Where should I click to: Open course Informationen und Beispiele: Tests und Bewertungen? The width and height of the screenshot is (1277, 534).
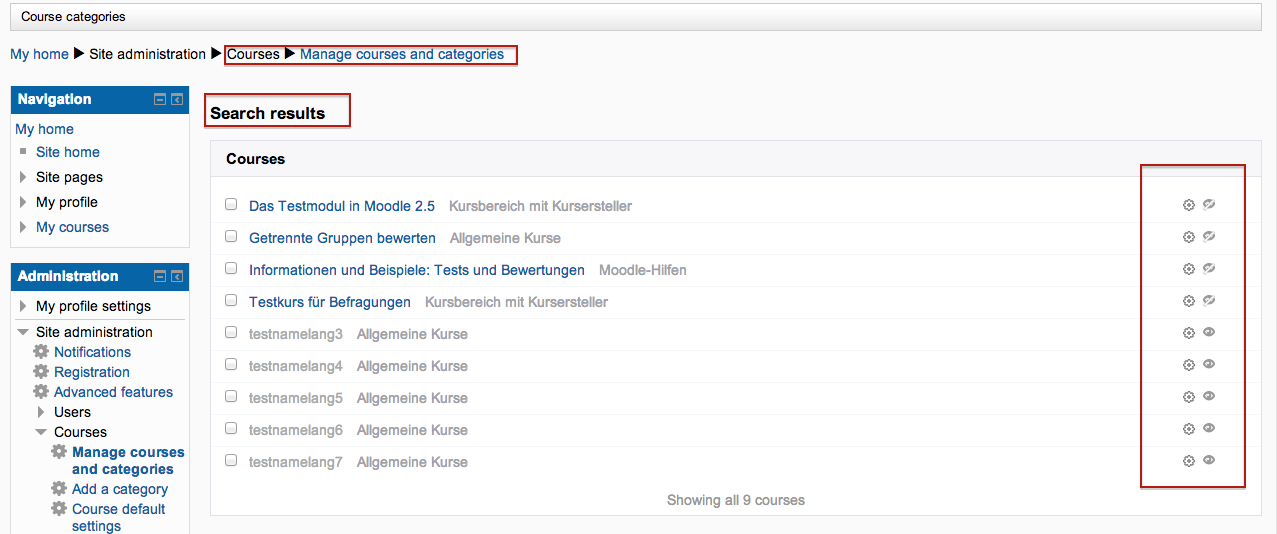tap(417, 270)
